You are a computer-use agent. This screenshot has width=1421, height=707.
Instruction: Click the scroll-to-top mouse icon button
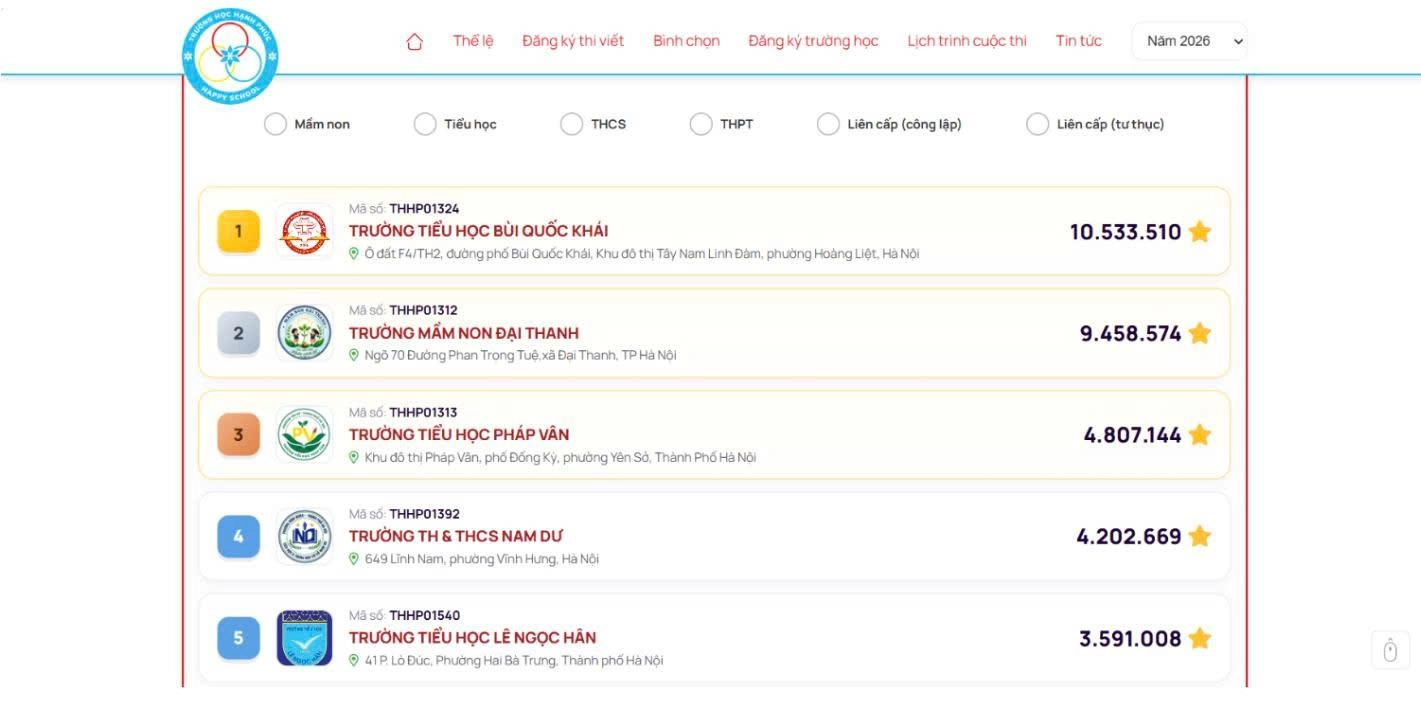[1390, 650]
